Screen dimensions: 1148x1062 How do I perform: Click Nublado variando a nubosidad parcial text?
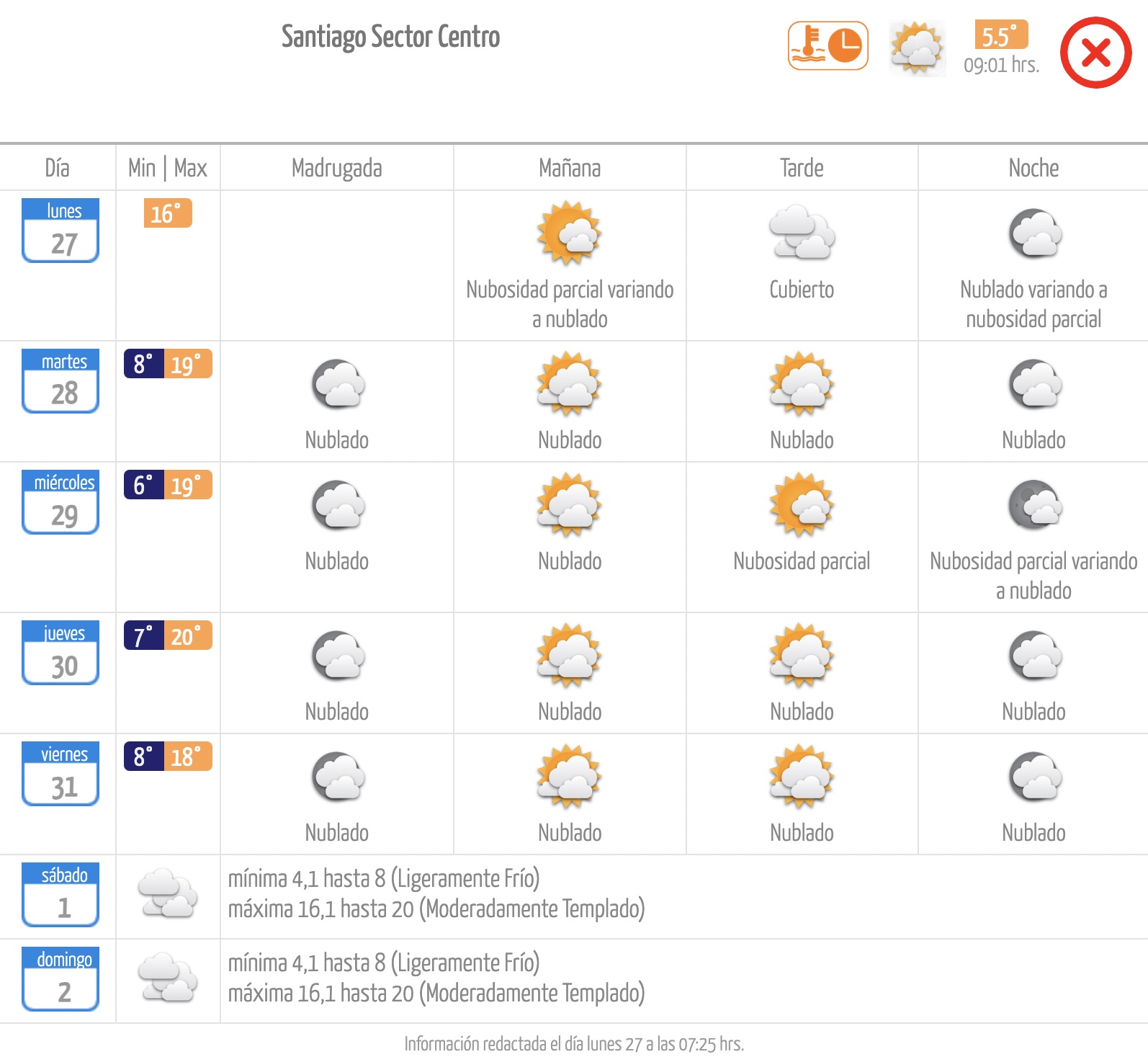click(x=1033, y=304)
